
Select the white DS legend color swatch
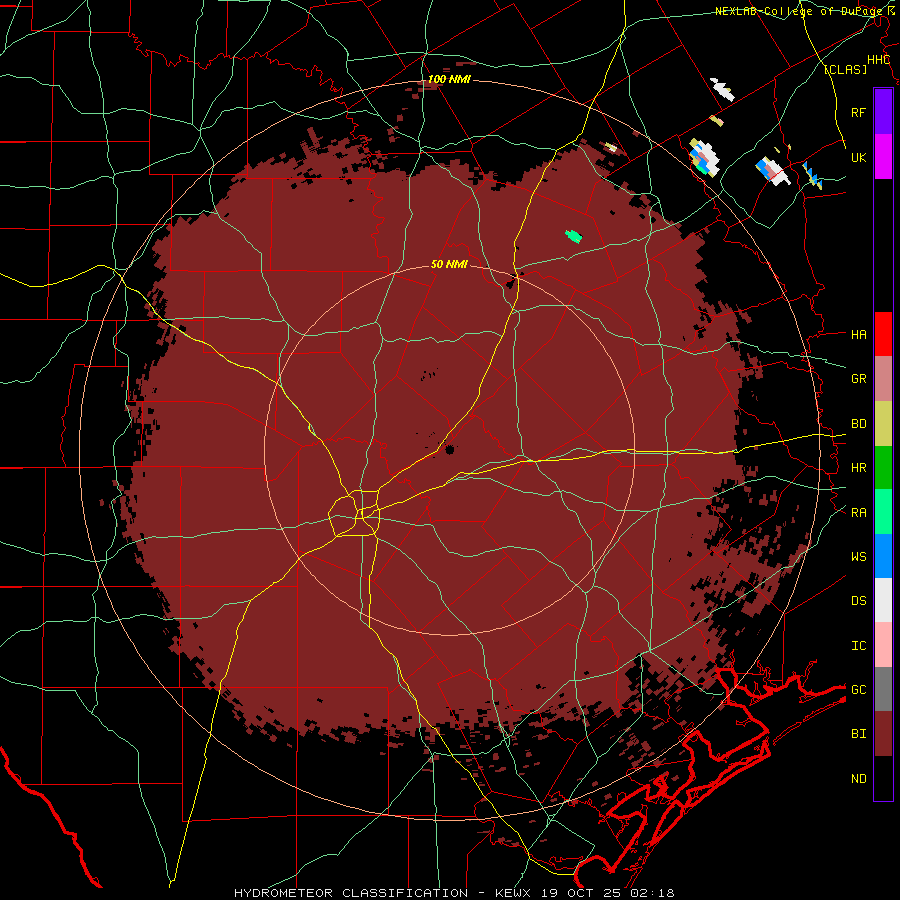(883, 600)
